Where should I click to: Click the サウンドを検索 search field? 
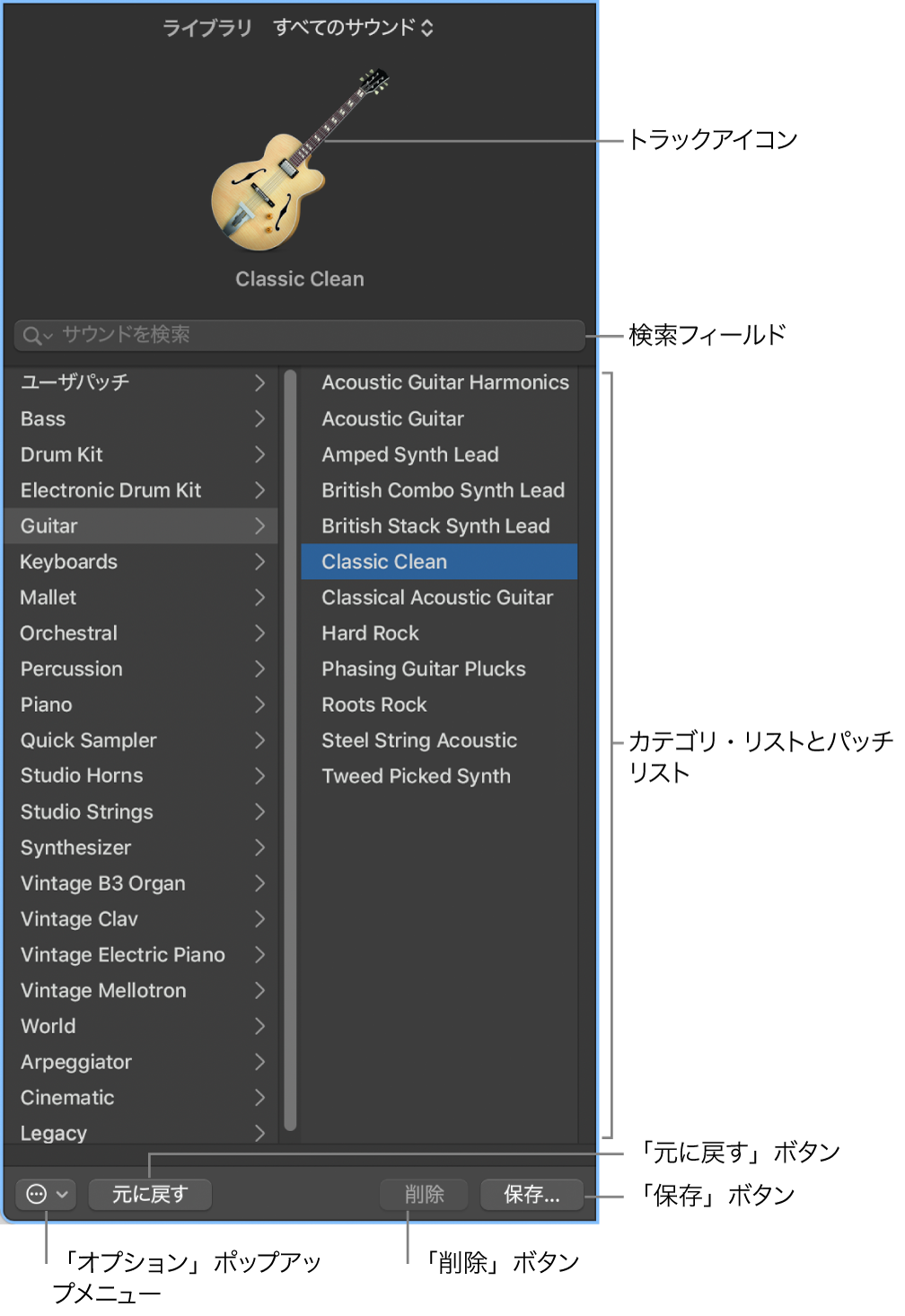click(296, 335)
